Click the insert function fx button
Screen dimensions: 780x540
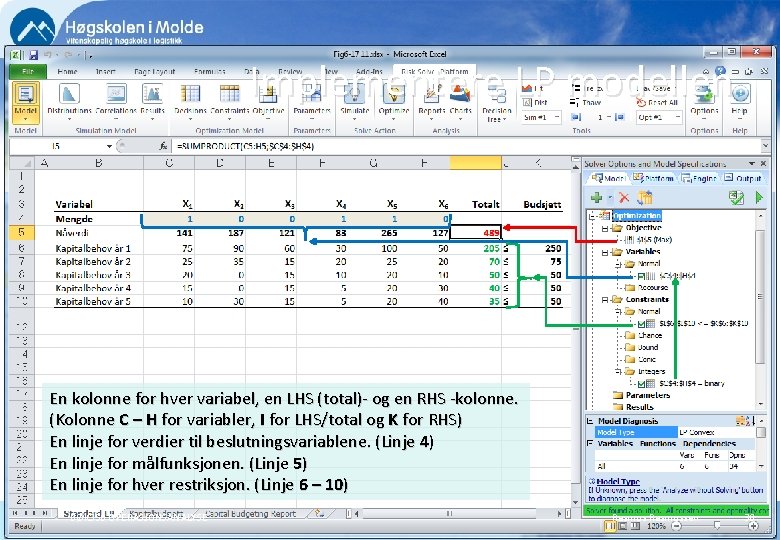point(163,146)
